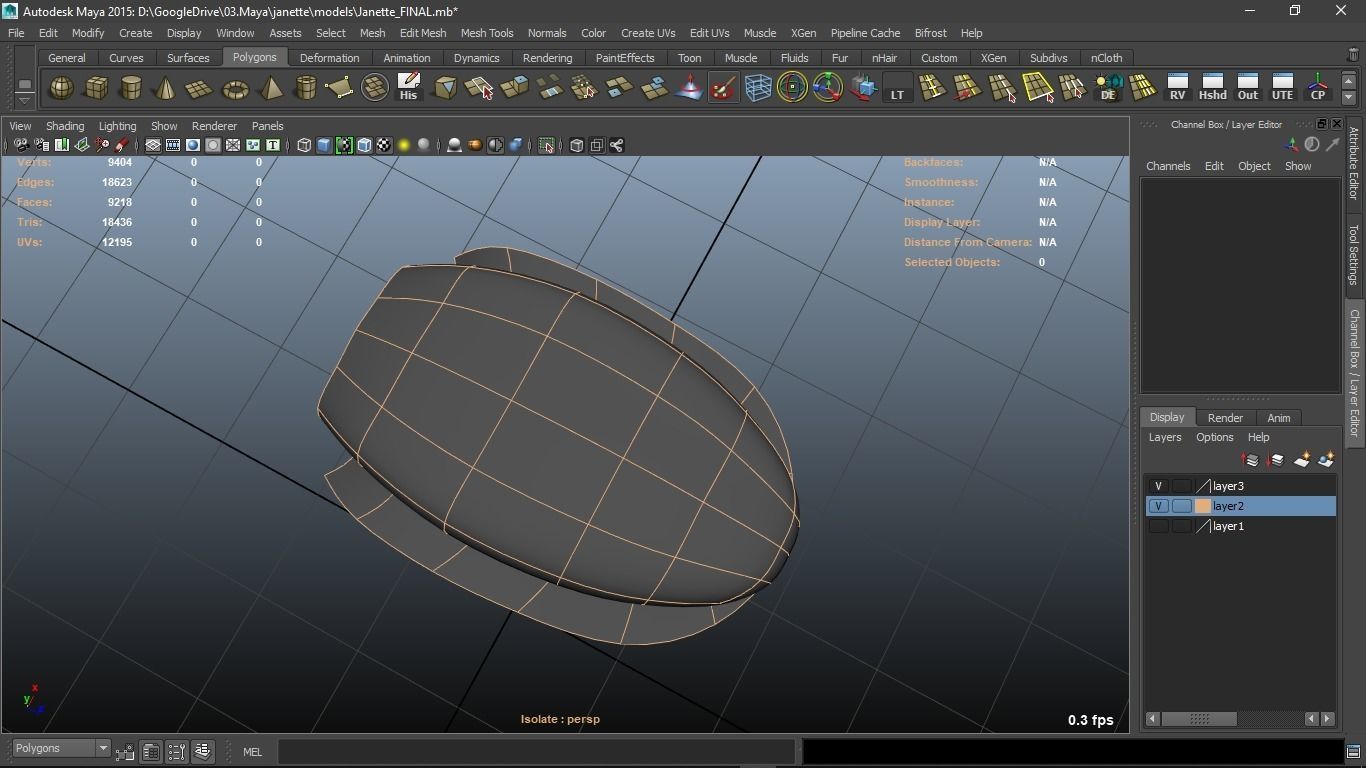Toggle layer2 visibility box

point(1158,506)
